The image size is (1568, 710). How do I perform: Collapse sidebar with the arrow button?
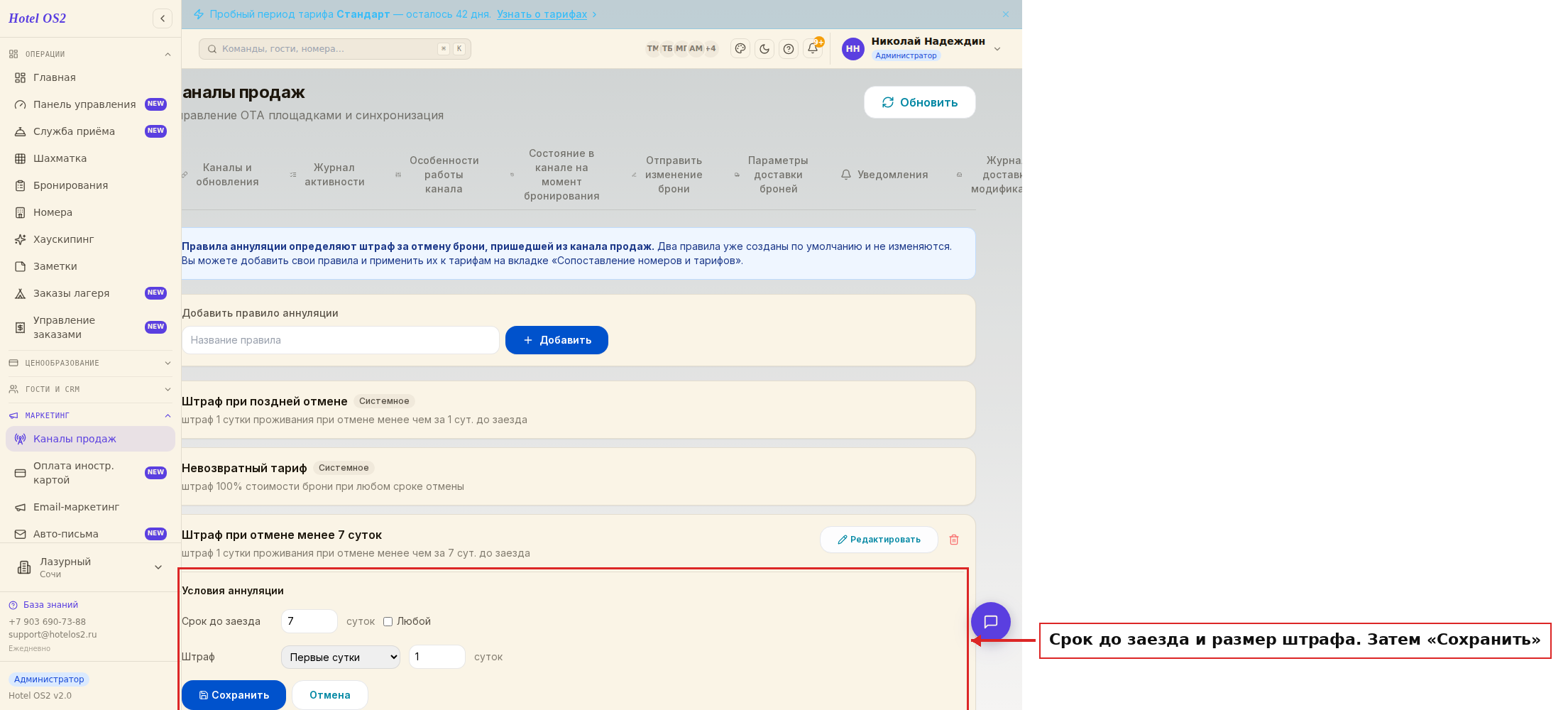pos(163,18)
